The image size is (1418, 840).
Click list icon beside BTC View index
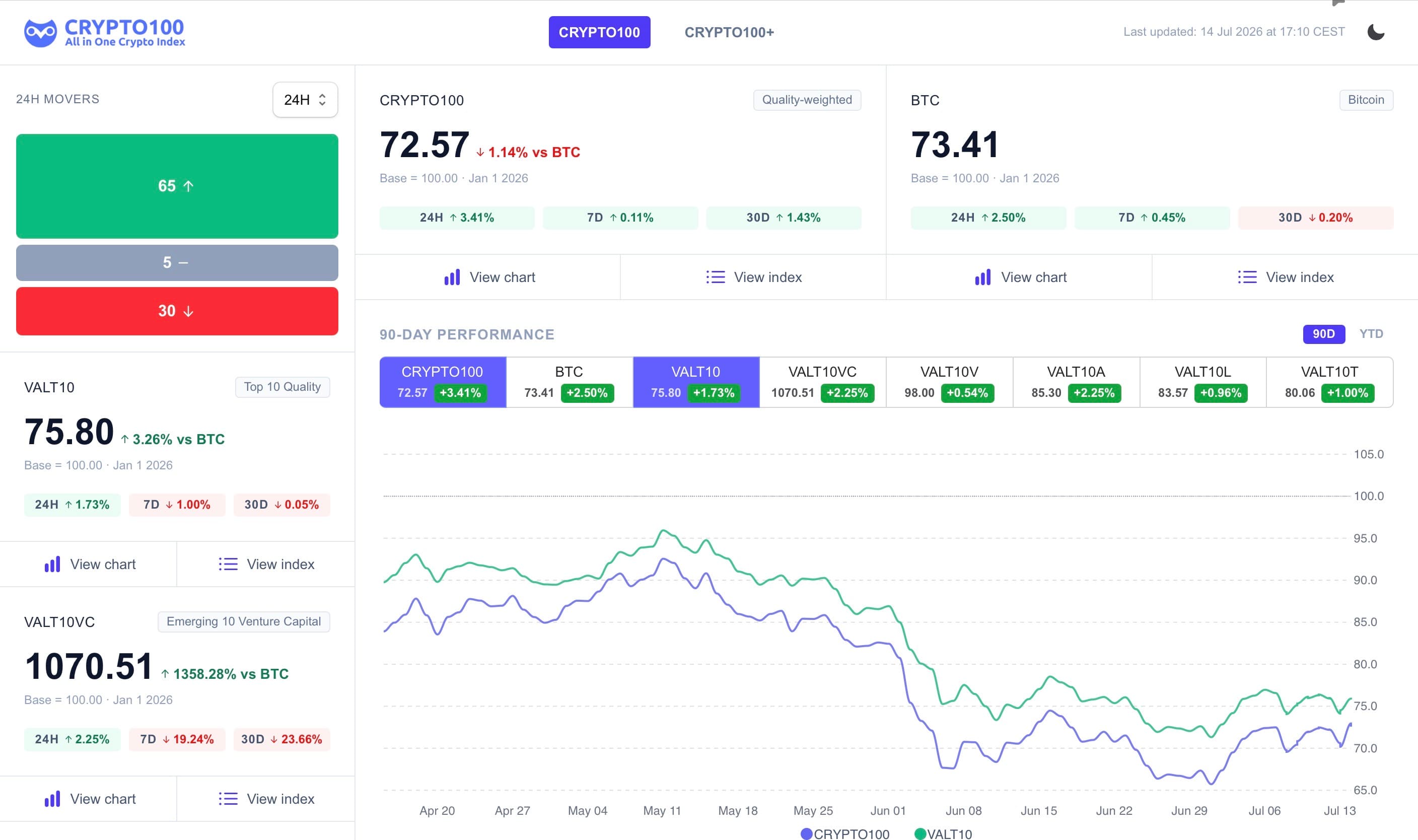tap(1247, 277)
